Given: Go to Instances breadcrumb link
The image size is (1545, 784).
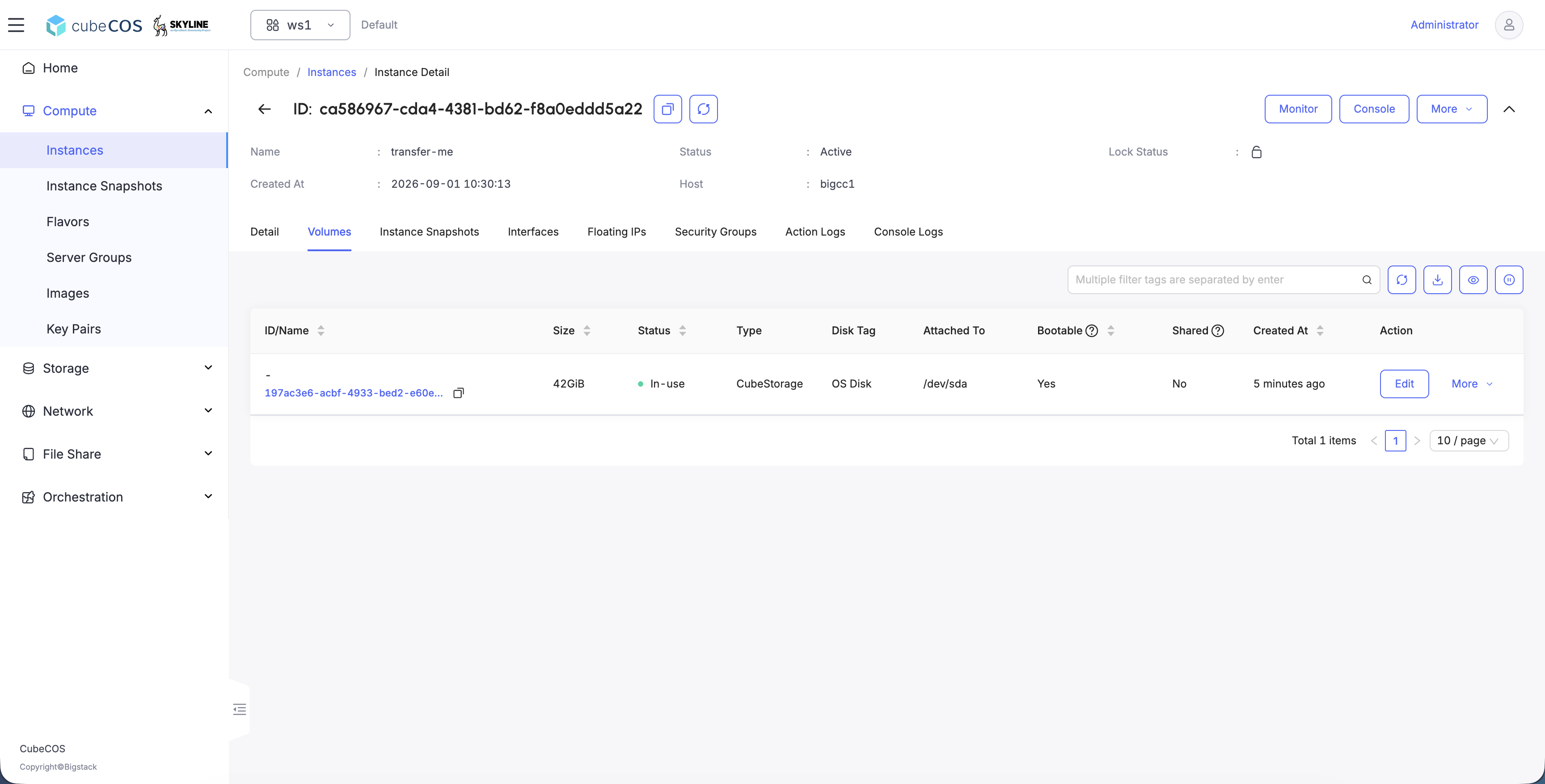Looking at the screenshot, I should tap(332, 72).
